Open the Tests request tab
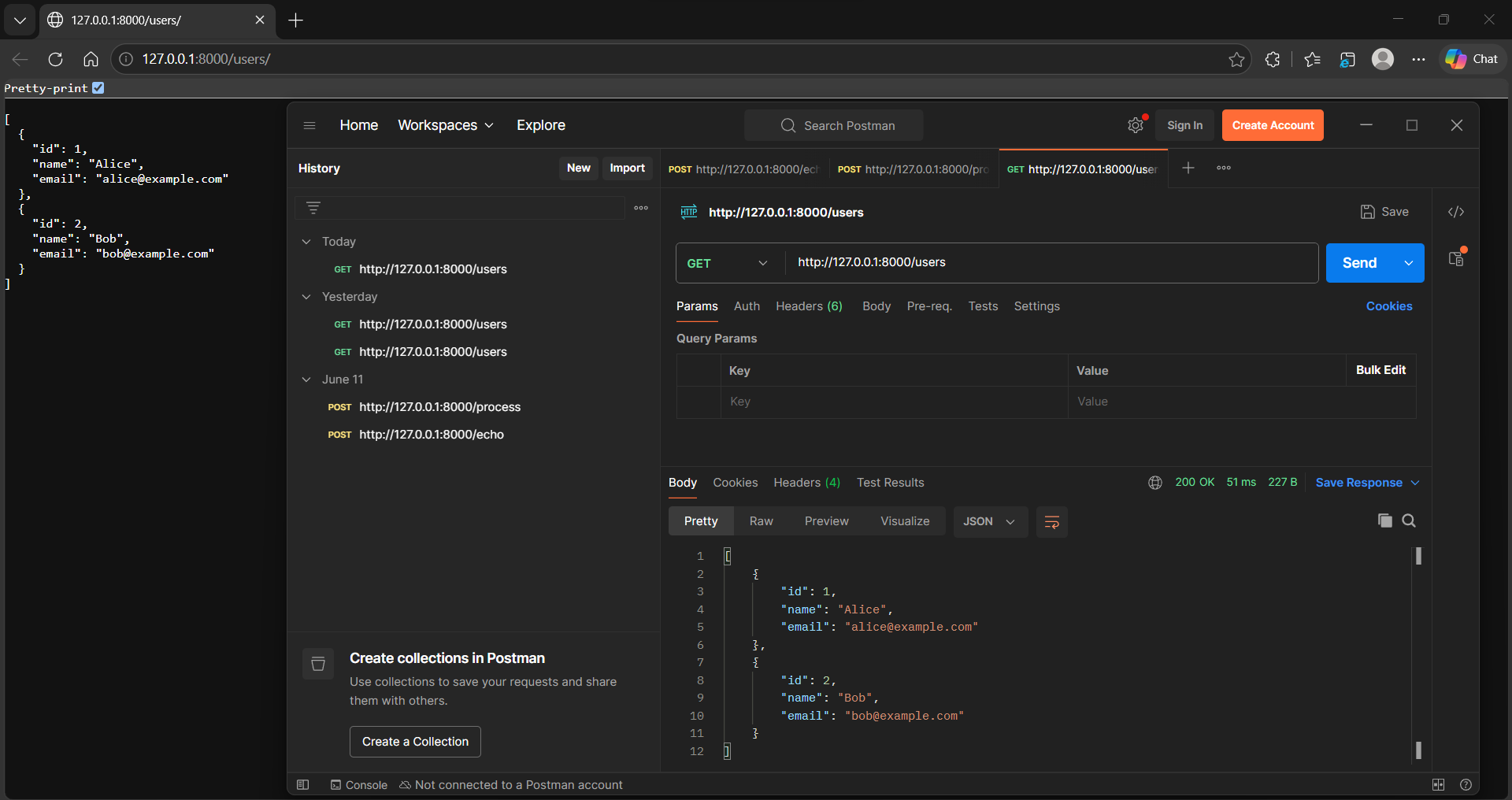This screenshot has height=800, width=1512. [983, 306]
